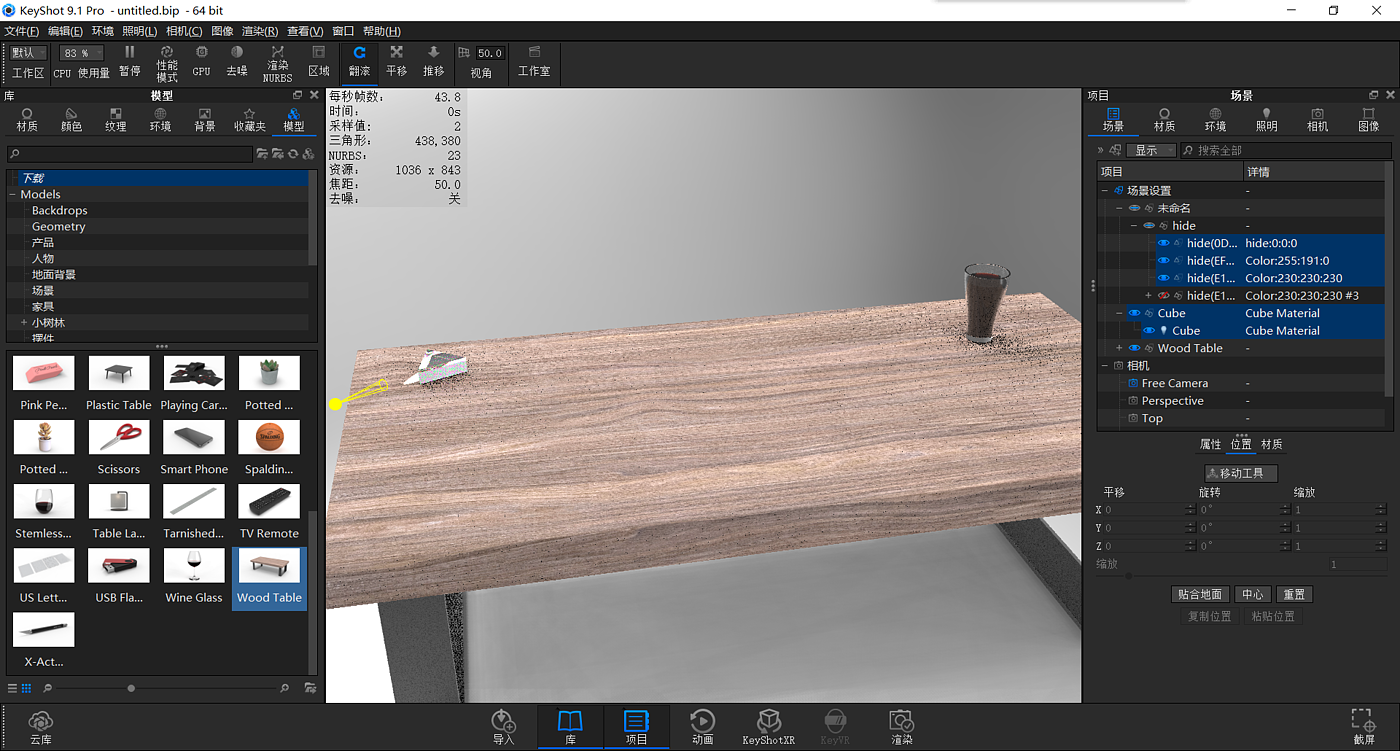Toggle visibility of the hide group
The image size is (1400, 751).
coord(1149,226)
